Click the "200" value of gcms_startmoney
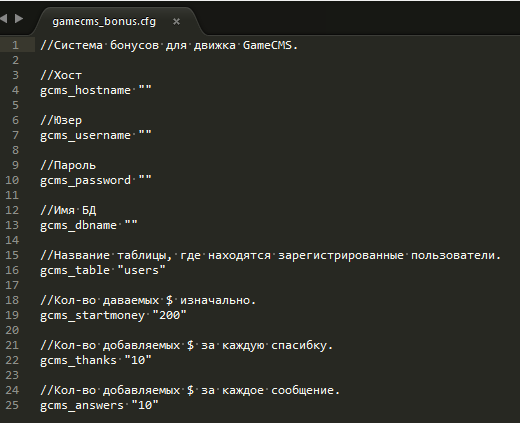The image size is (520, 423). pyautogui.click(x=169, y=315)
